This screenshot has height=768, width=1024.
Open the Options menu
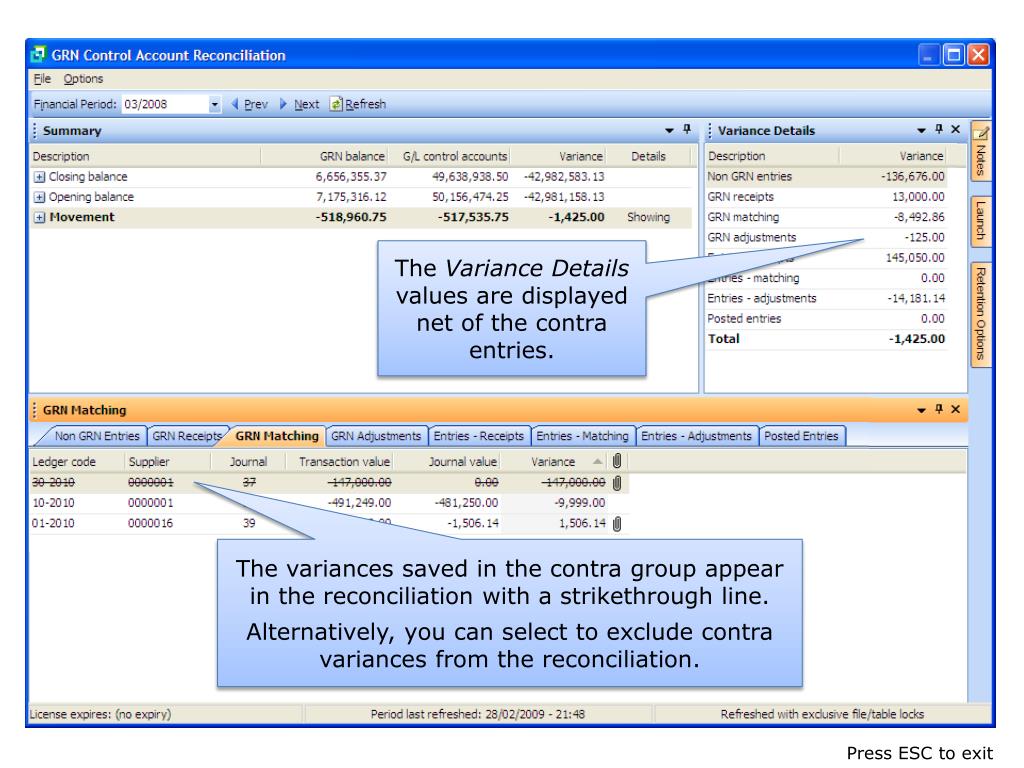83,78
